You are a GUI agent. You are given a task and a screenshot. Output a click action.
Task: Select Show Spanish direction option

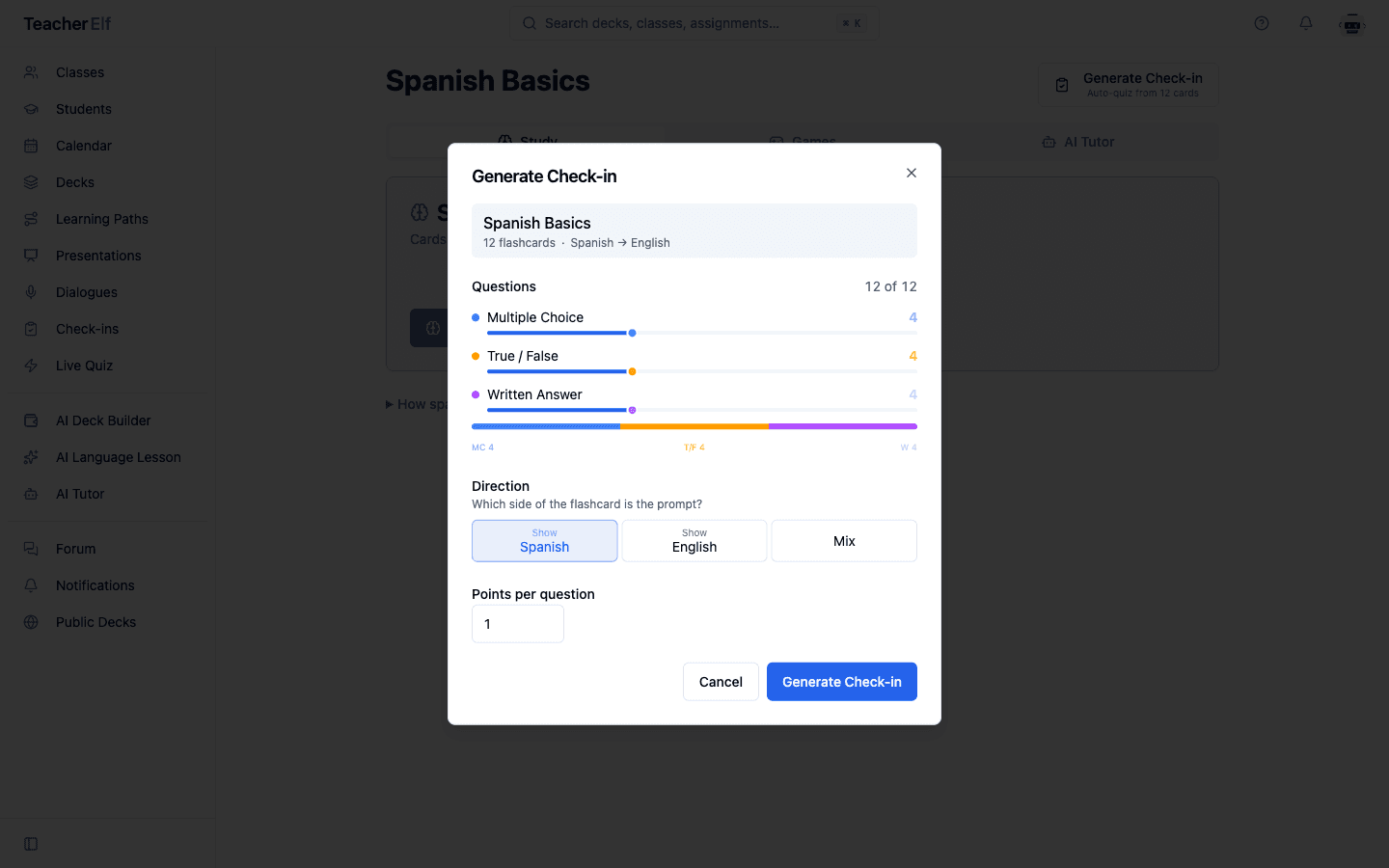click(545, 541)
